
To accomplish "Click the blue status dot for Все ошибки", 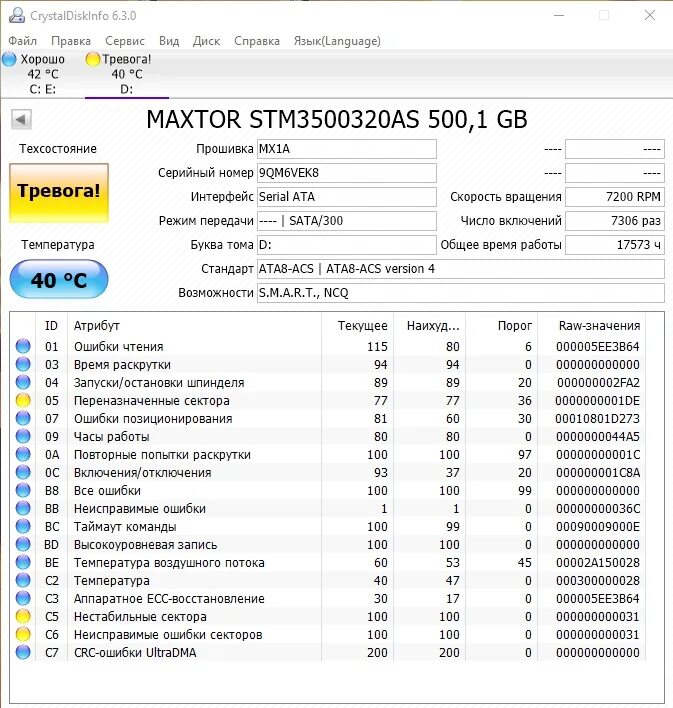I will point(23,490).
